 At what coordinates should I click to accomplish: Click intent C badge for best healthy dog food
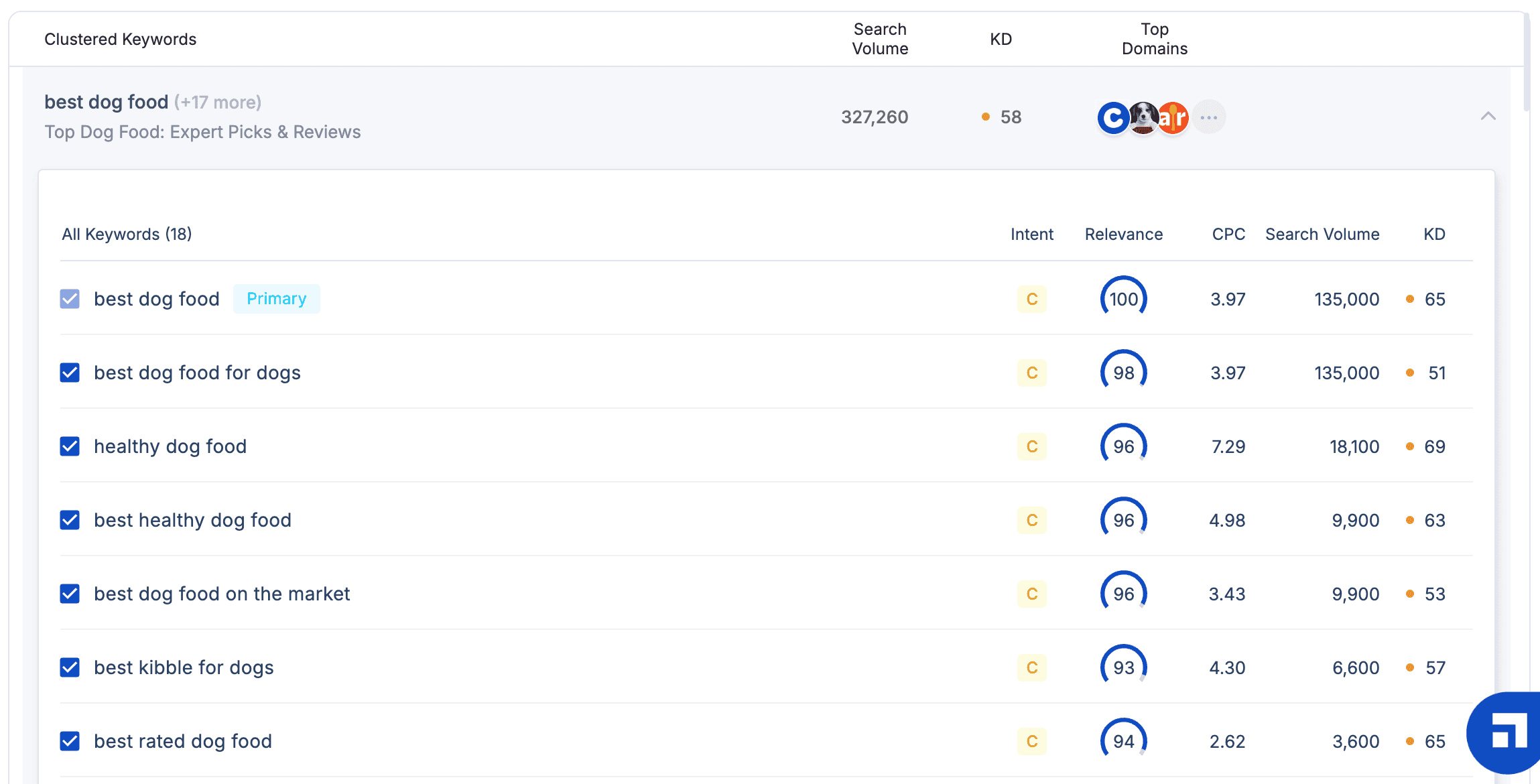[1032, 520]
